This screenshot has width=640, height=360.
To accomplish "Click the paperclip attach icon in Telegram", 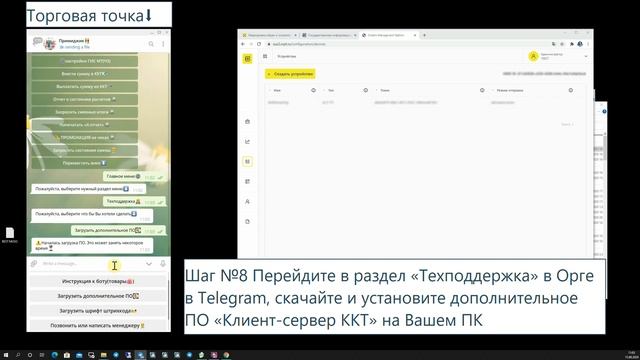I will pyautogui.click(x=34, y=263).
